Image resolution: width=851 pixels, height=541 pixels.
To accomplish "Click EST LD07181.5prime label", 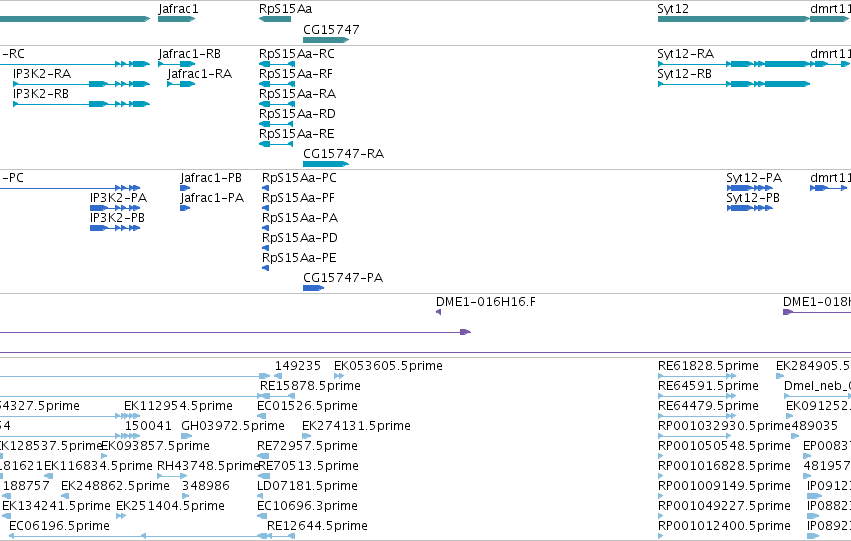I will tap(307, 486).
